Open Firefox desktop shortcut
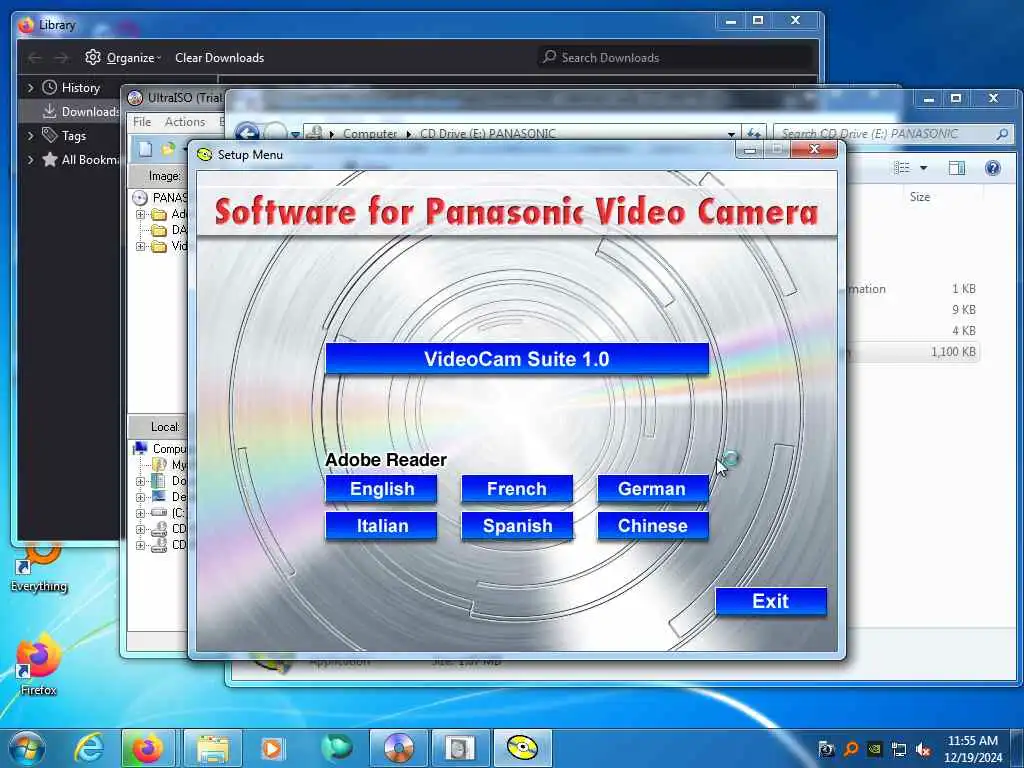Image resolution: width=1024 pixels, height=768 pixels. click(39, 665)
